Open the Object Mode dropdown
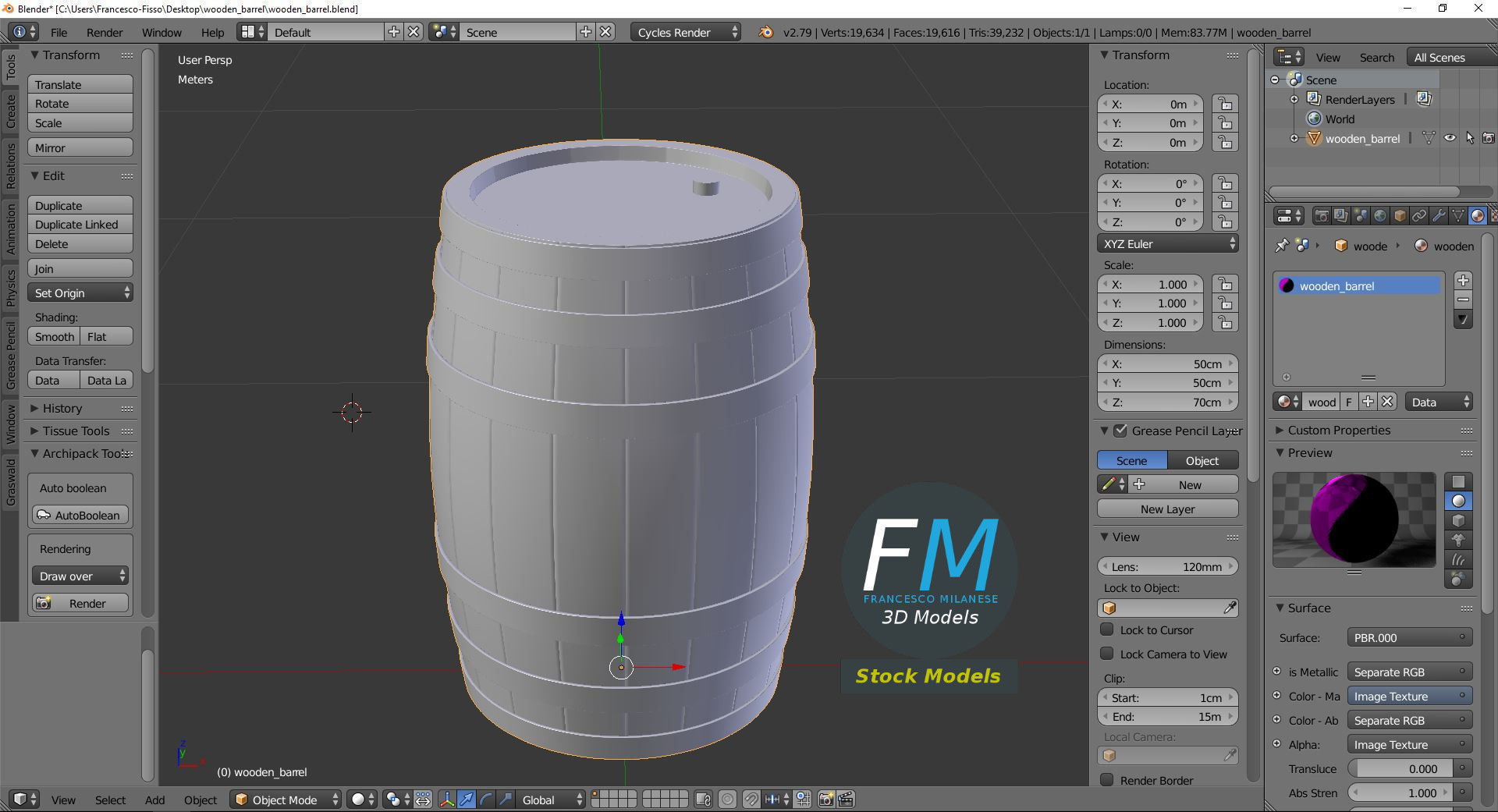The width and height of the screenshot is (1498, 812). [x=286, y=800]
